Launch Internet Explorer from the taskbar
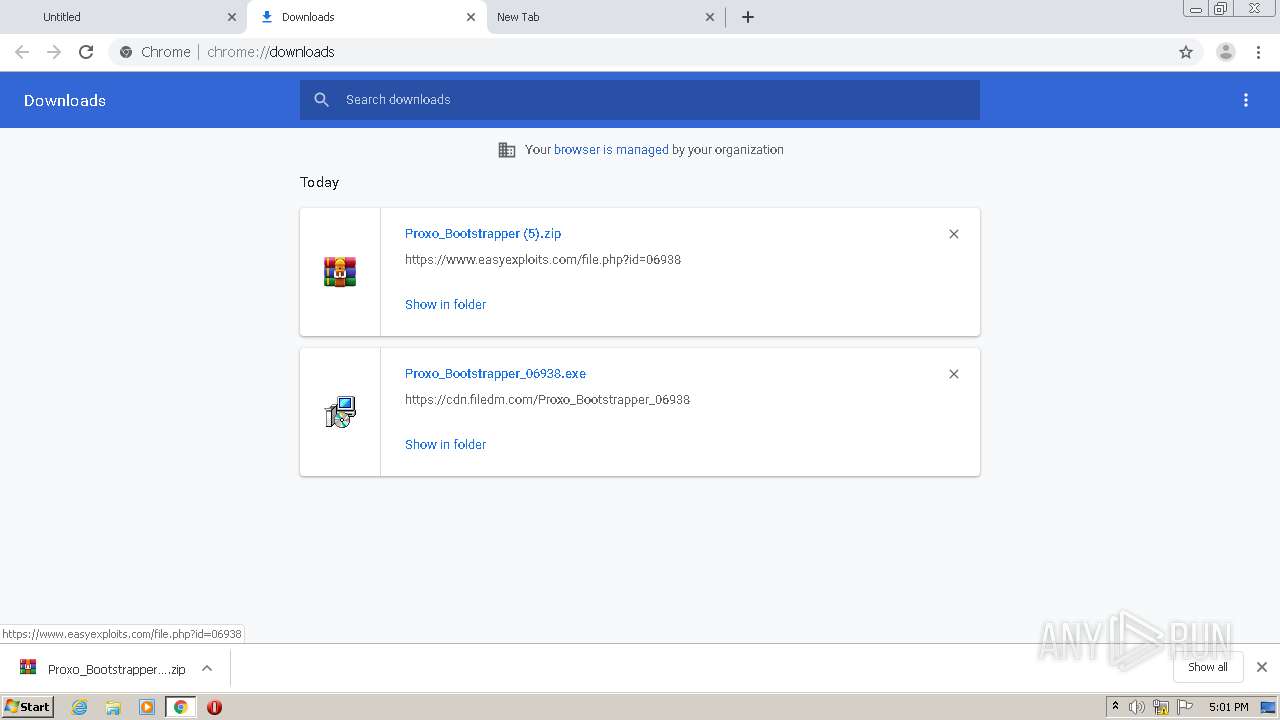1280x720 pixels. pyautogui.click(x=80, y=707)
